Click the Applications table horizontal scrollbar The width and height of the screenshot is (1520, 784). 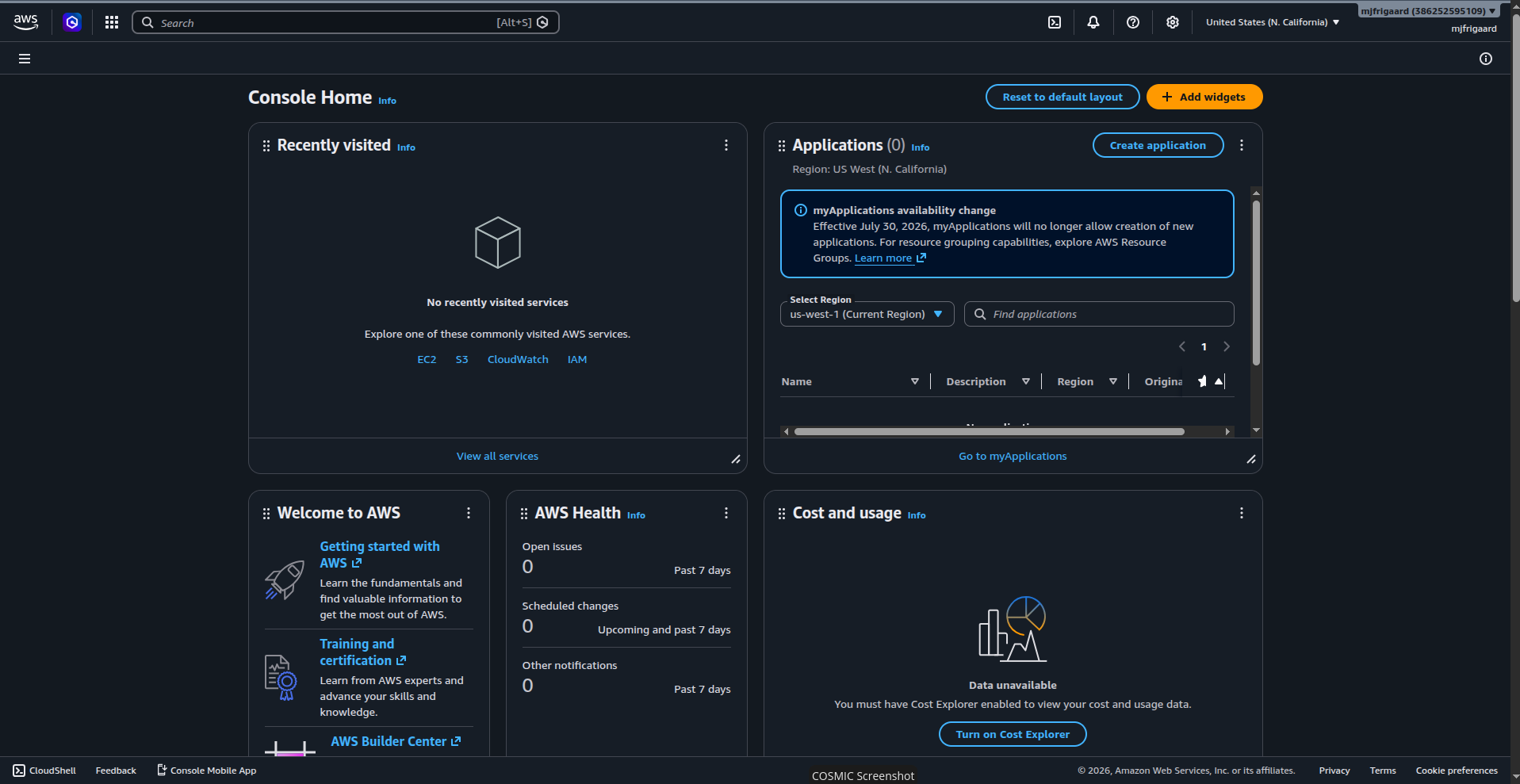click(x=989, y=431)
